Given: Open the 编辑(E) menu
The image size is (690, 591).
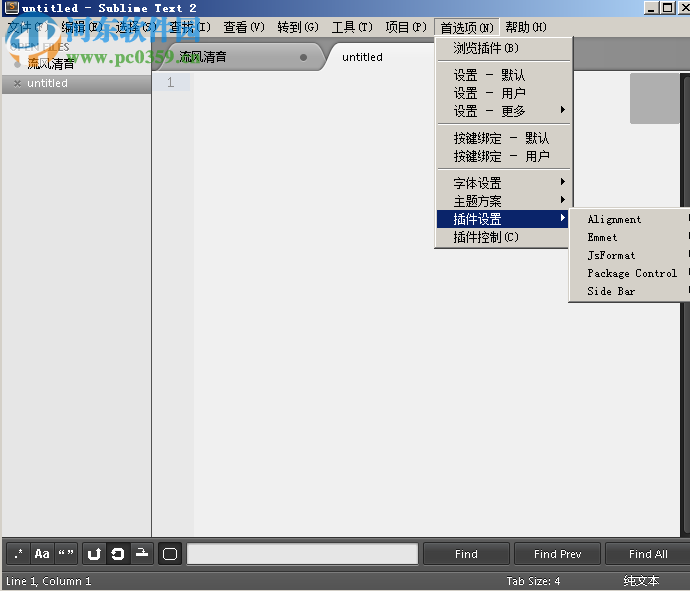Looking at the screenshot, I should point(82,27).
